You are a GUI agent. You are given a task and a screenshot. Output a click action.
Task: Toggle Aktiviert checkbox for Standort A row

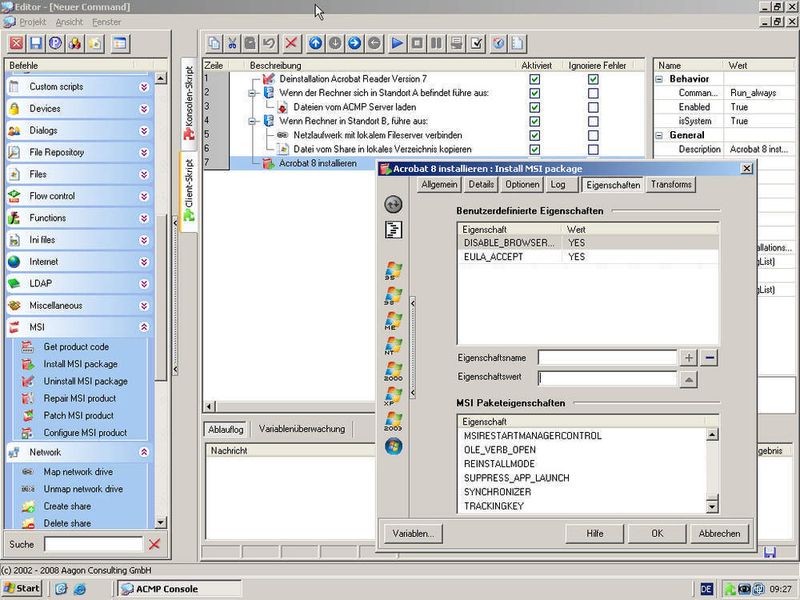pyautogui.click(x=534, y=93)
